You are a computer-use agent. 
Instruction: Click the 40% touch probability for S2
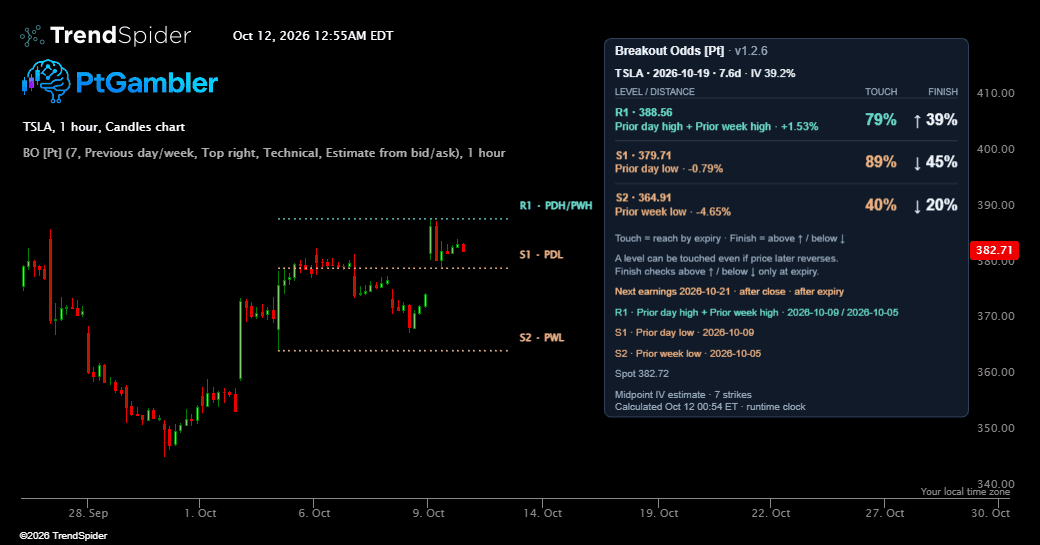tap(881, 205)
